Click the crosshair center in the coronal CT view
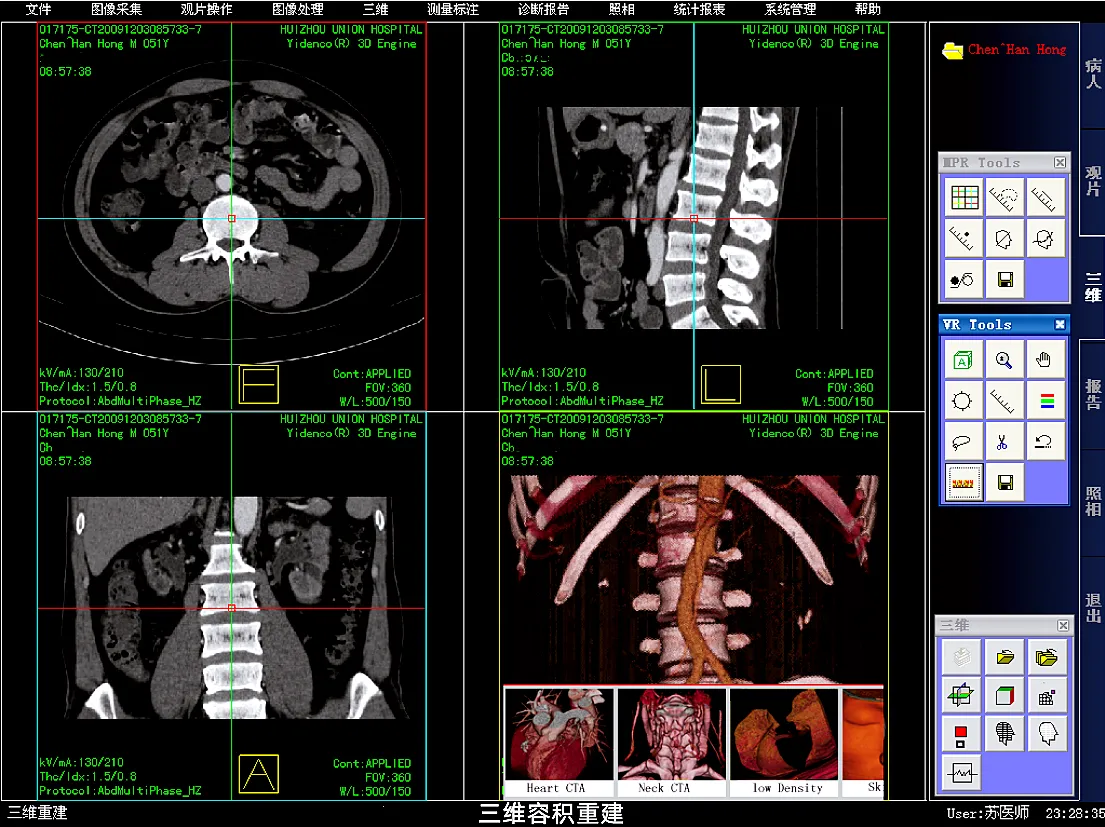 tap(232, 608)
